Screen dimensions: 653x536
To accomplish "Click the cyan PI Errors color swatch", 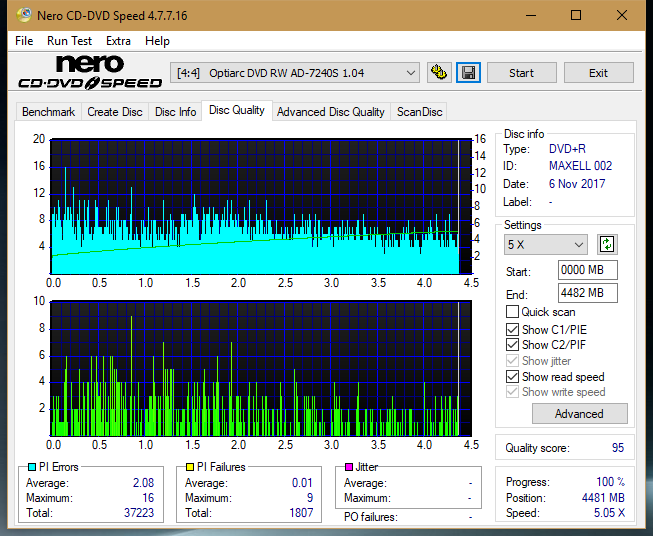I will pyautogui.click(x=31, y=467).
